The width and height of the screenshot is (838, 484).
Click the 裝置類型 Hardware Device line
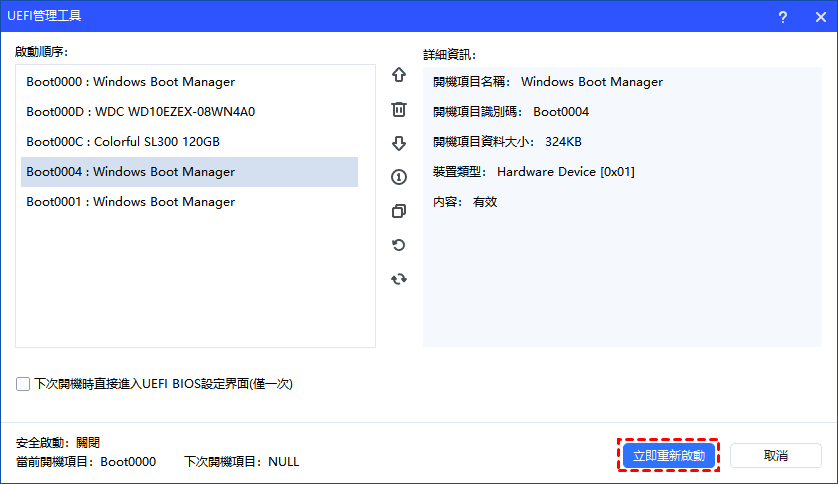tap(534, 172)
